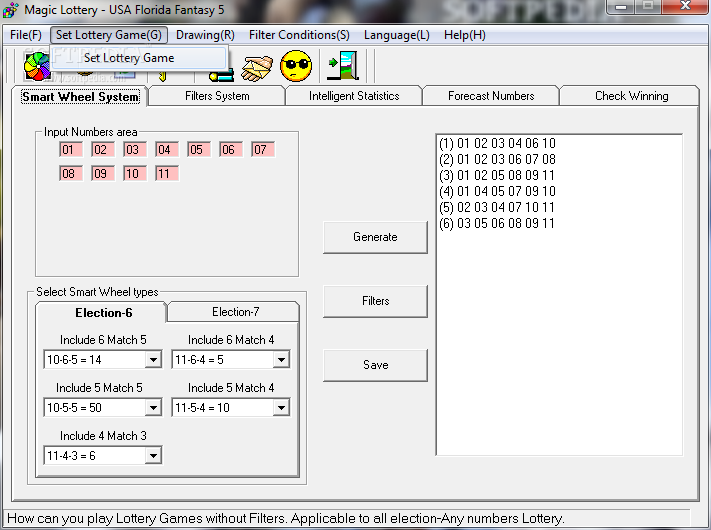Screen dimensions: 711x530
Task: Switch to the Forecast Numbers tab
Action: (491, 96)
